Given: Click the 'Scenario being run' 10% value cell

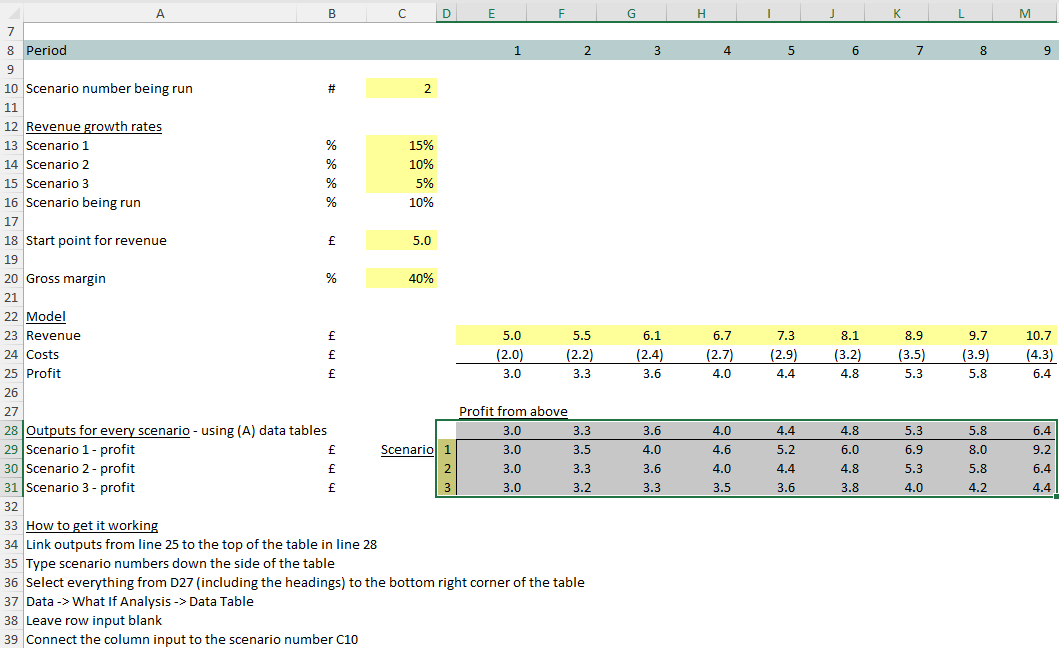Looking at the screenshot, I should click(402, 202).
